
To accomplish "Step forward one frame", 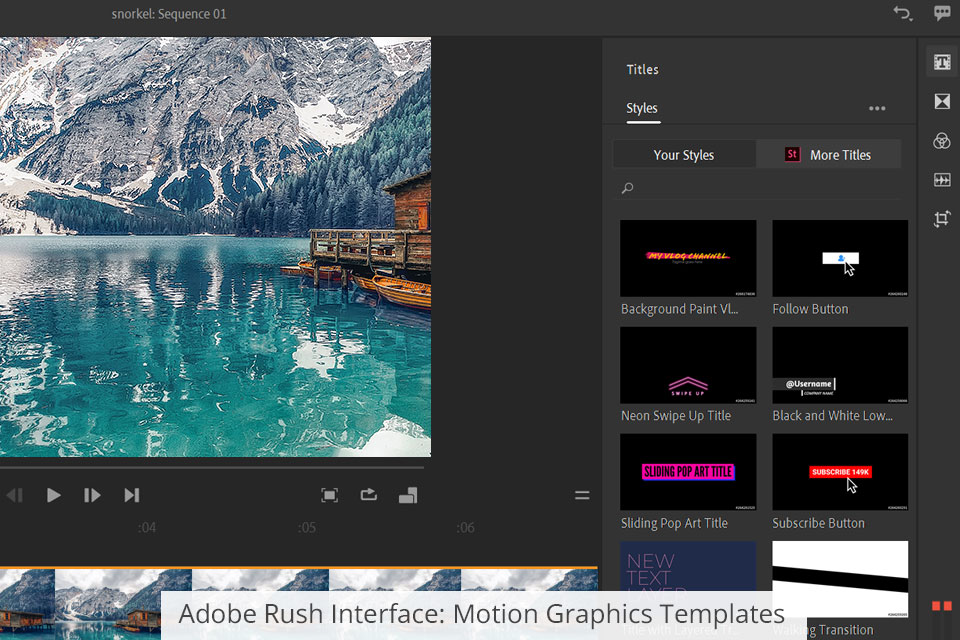I will pyautogui.click(x=92, y=495).
